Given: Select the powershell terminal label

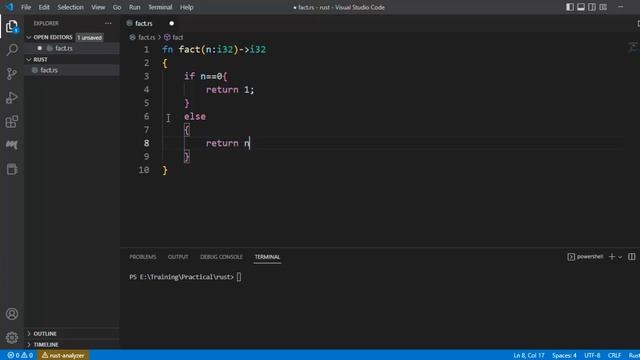Looking at the screenshot, I should 585,257.
